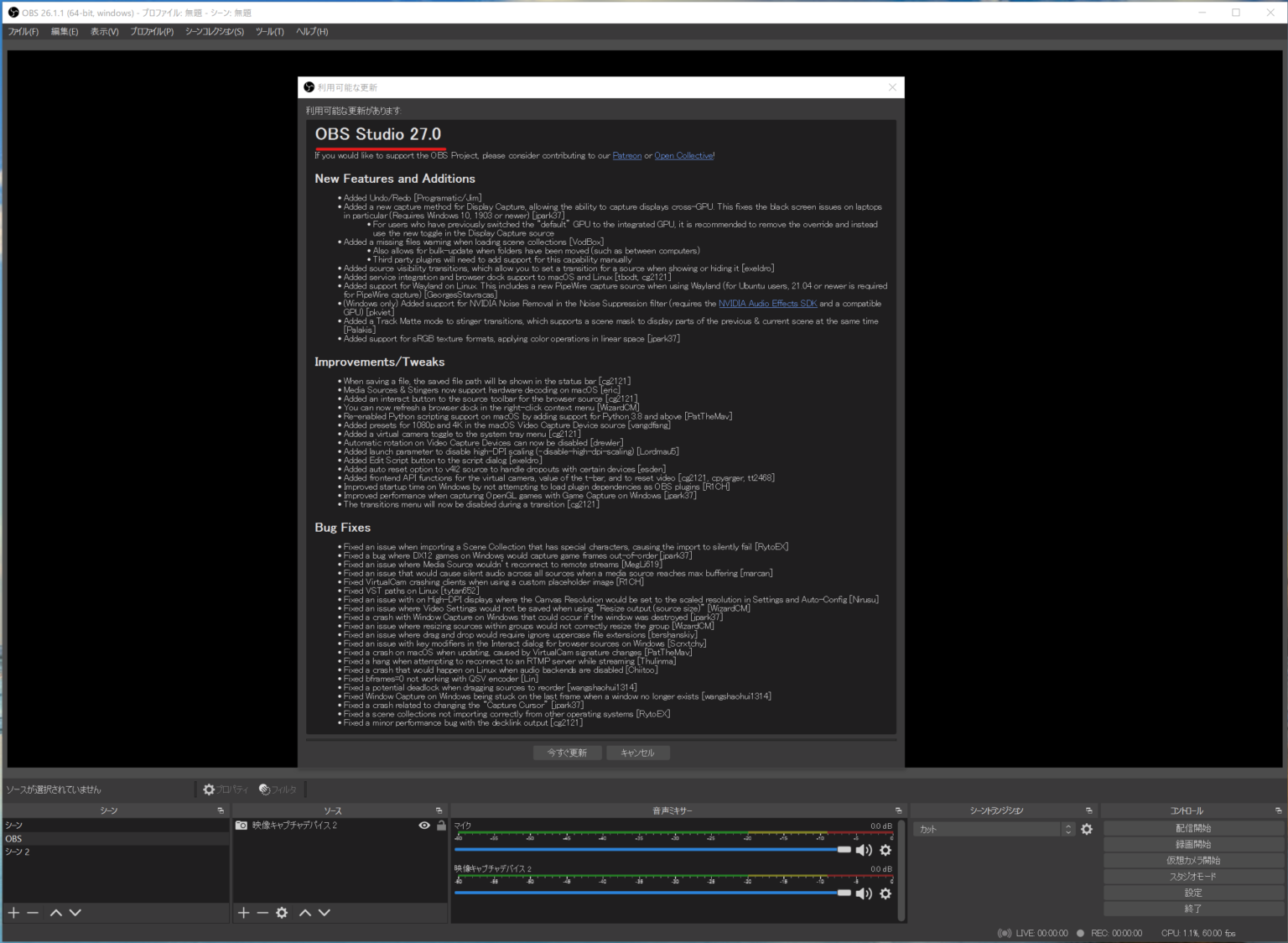Open the 表示(V) menu
The width and height of the screenshot is (1288, 943).
[105, 31]
